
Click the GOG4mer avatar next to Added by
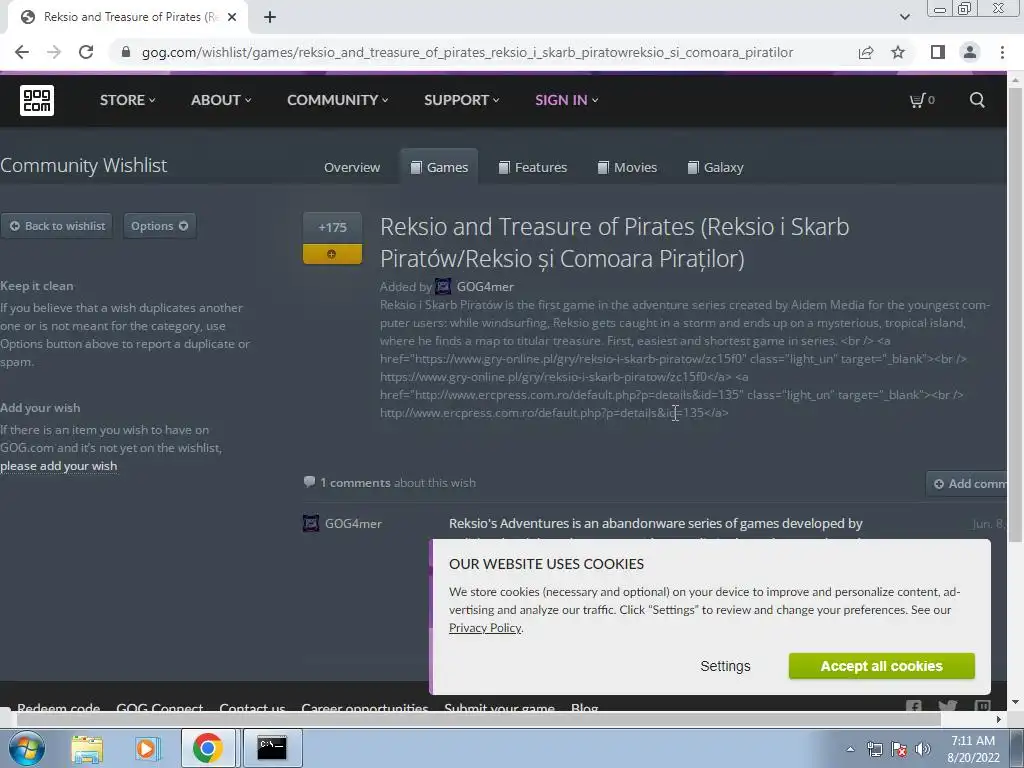(443, 286)
